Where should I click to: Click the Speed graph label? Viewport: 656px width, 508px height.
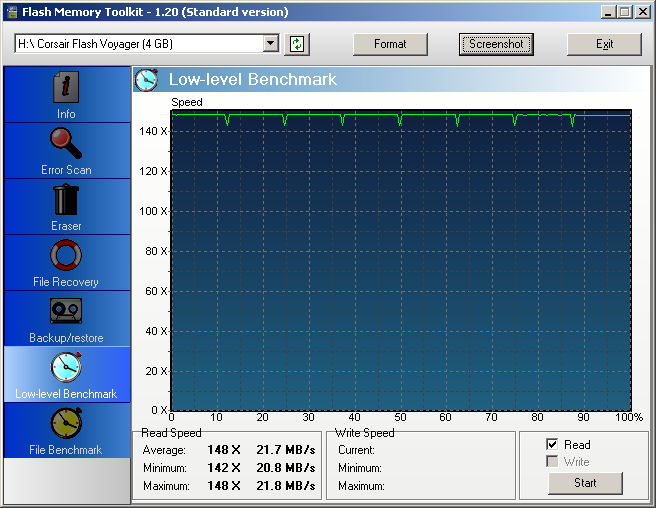pos(187,103)
